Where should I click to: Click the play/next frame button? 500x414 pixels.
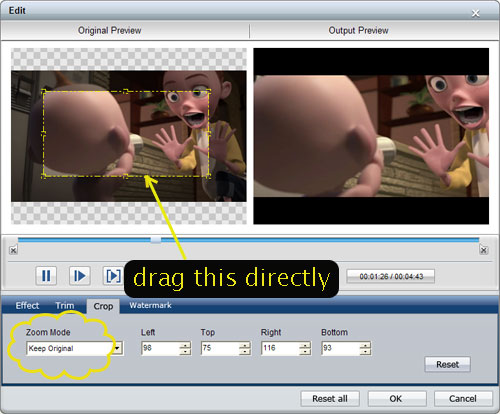tap(79, 276)
